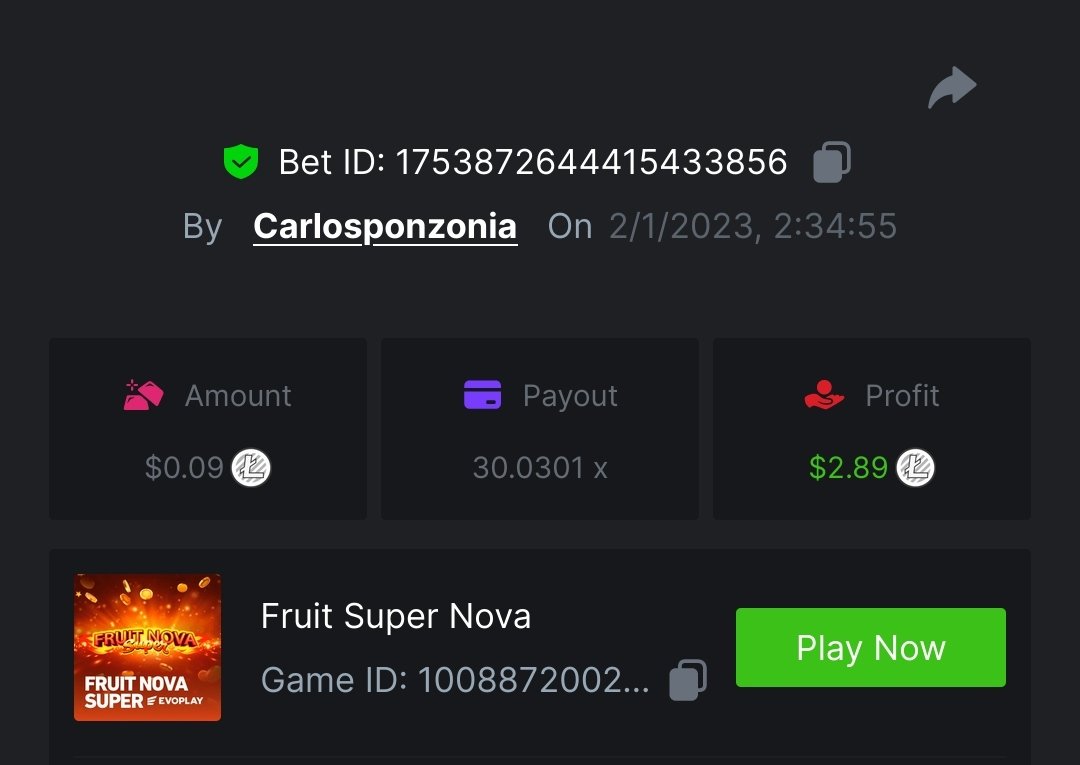Click the Fruit Super Nova title
The height and width of the screenshot is (765, 1080).
(x=395, y=616)
